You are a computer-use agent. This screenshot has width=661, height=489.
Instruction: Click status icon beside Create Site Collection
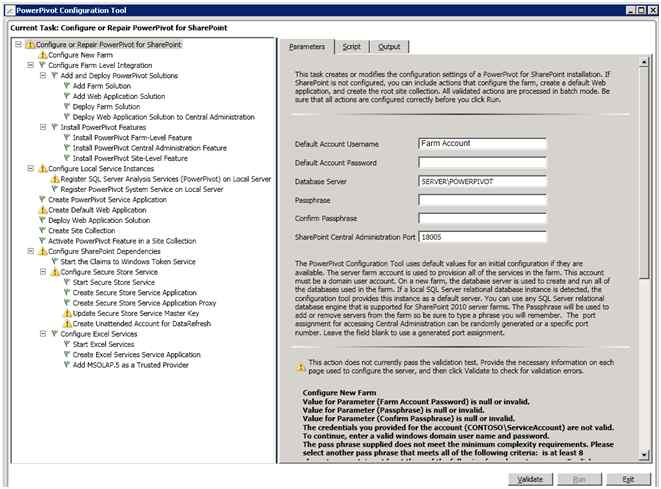[x=42, y=231]
